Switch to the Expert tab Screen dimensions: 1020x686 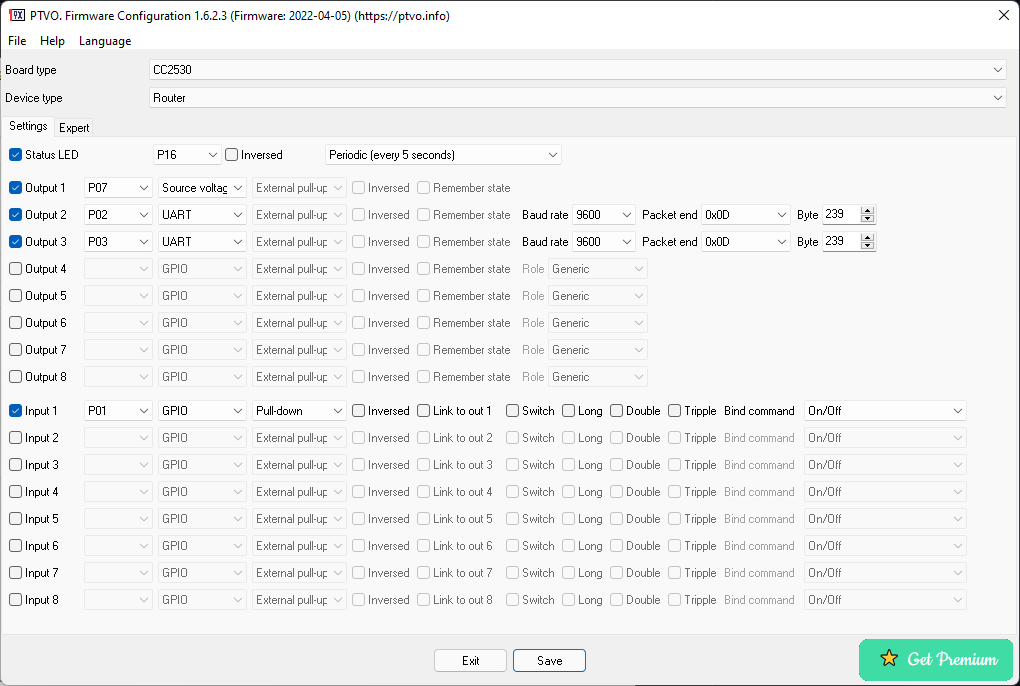click(74, 127)
